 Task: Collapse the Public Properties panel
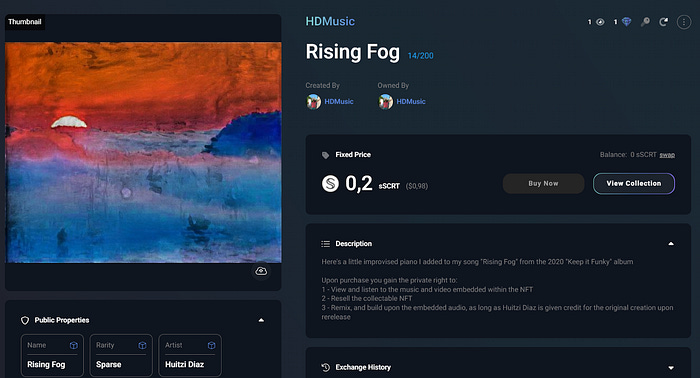(261, 320)
